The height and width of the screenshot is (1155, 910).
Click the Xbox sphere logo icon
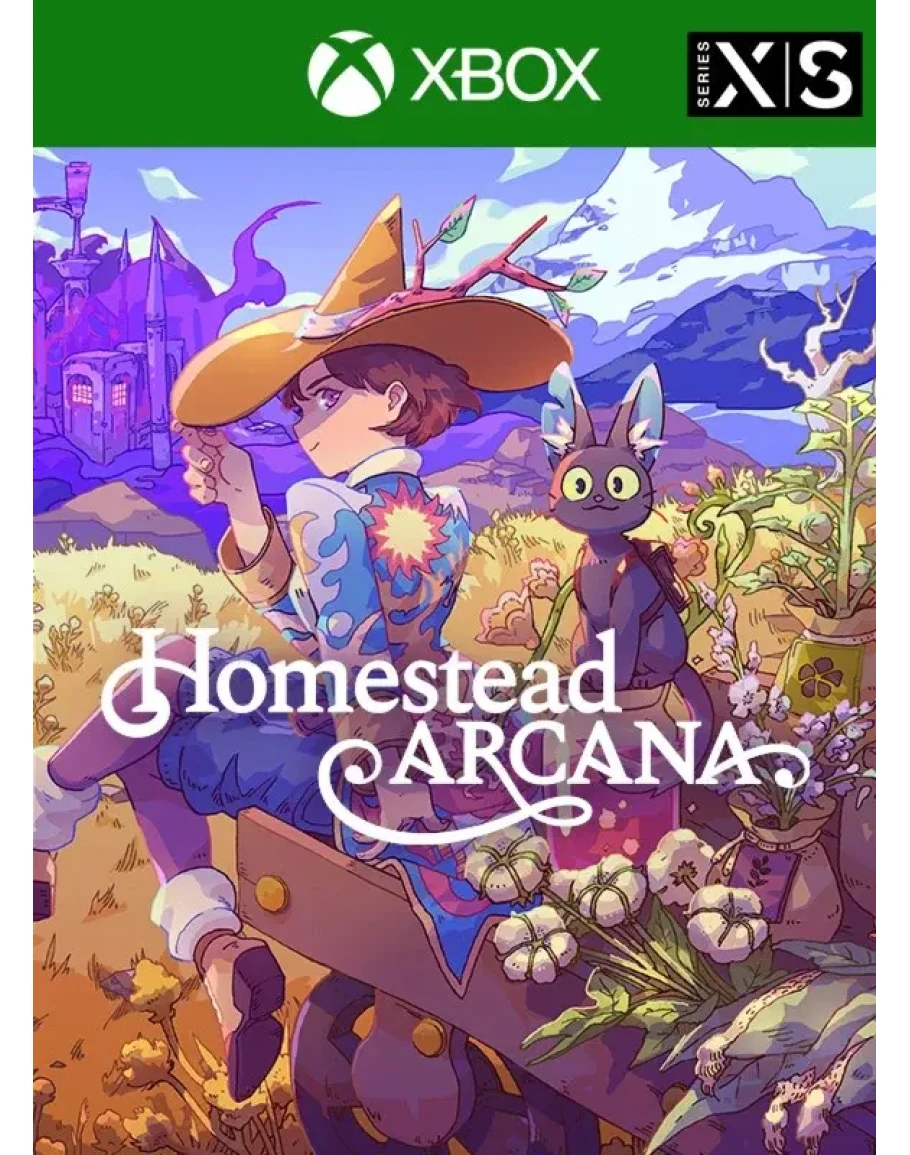pyautogui.click(x=351, y=73)
